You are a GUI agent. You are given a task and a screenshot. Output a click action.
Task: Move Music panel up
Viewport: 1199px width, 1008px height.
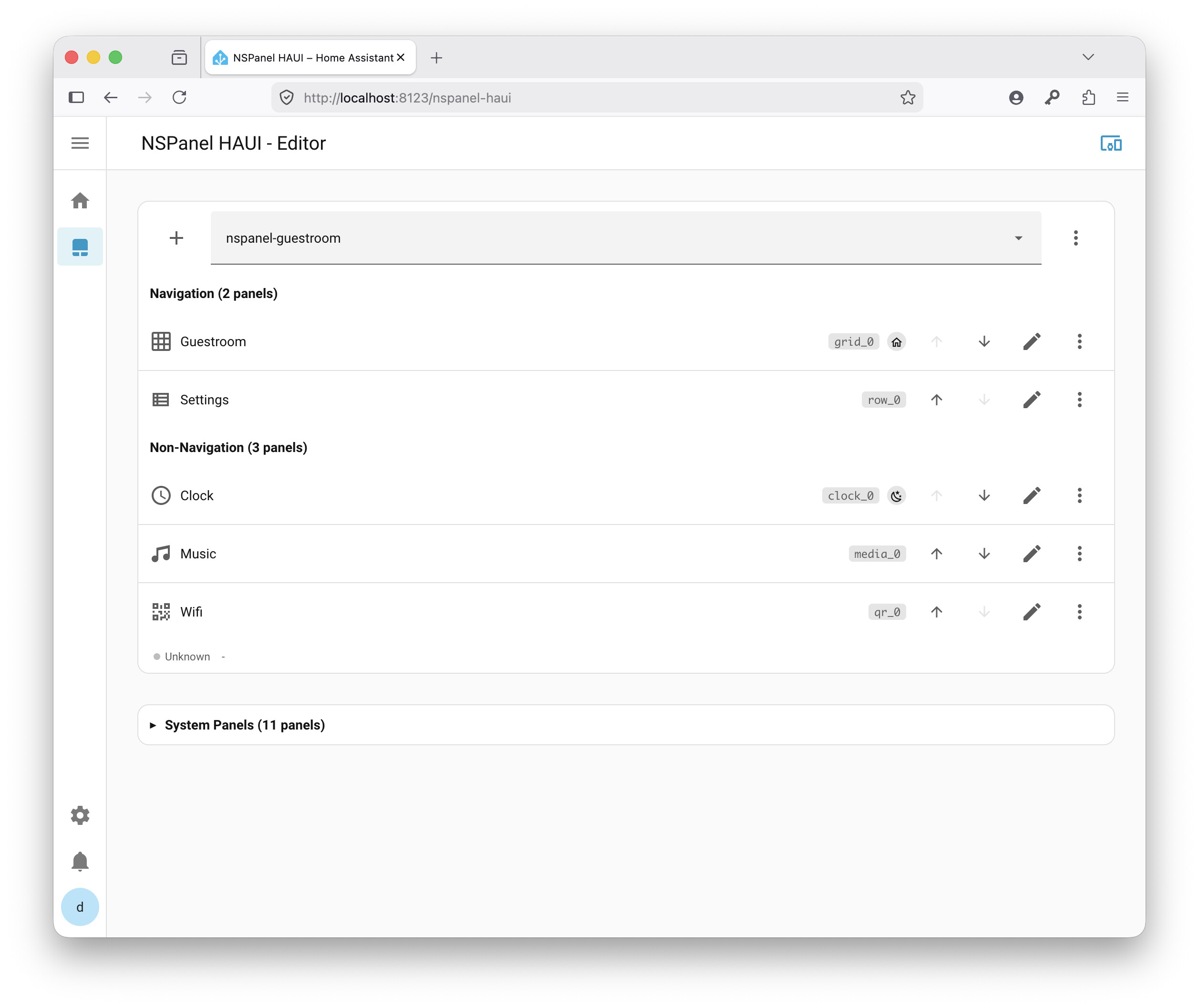tap(936, 554)
